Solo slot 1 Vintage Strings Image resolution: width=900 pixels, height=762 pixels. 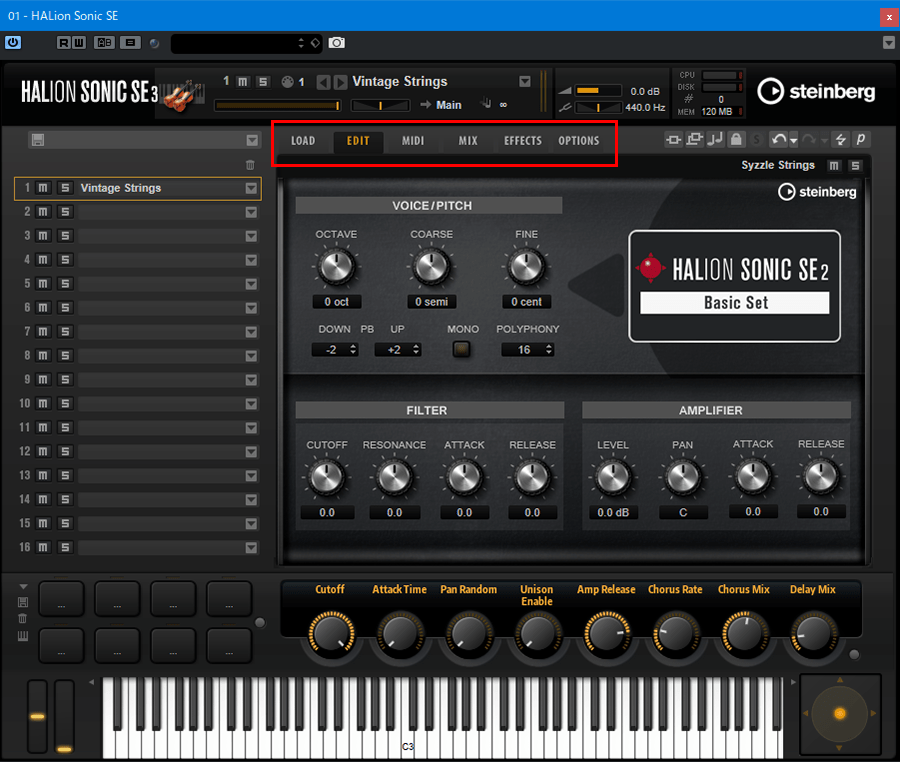click(65, 188)
